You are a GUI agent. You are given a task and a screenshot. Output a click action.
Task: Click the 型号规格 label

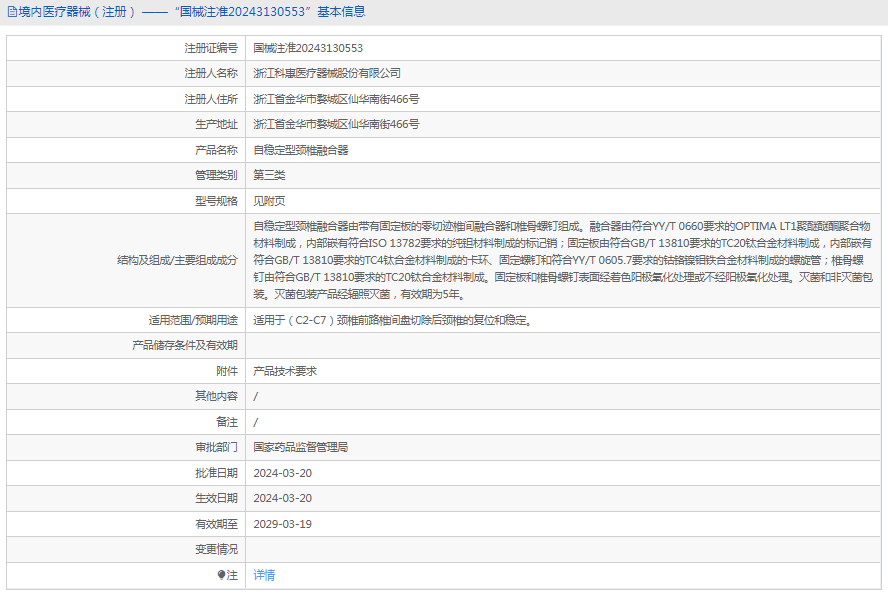coord(216,201)
